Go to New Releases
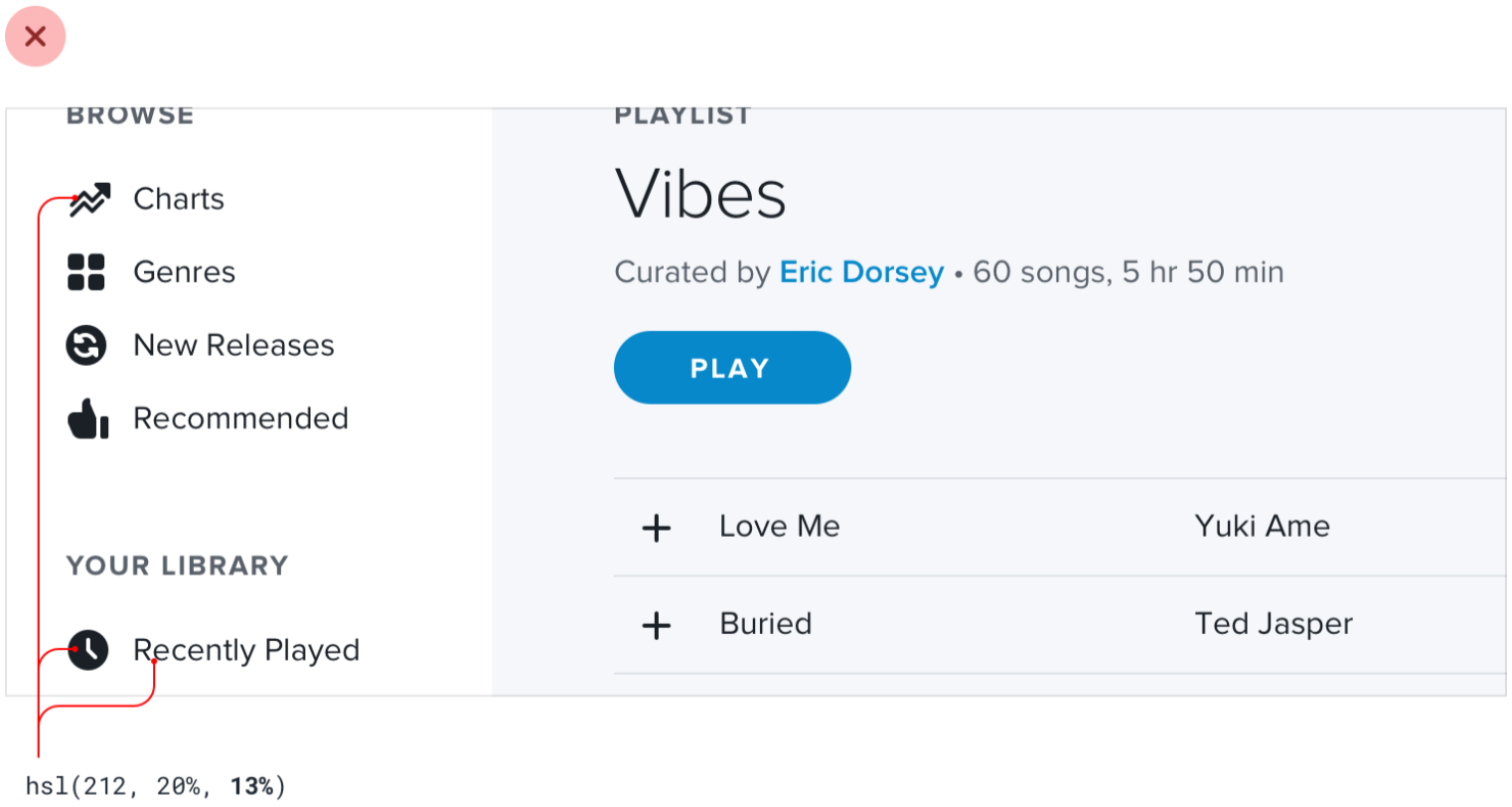 click(x=233, y=346)
